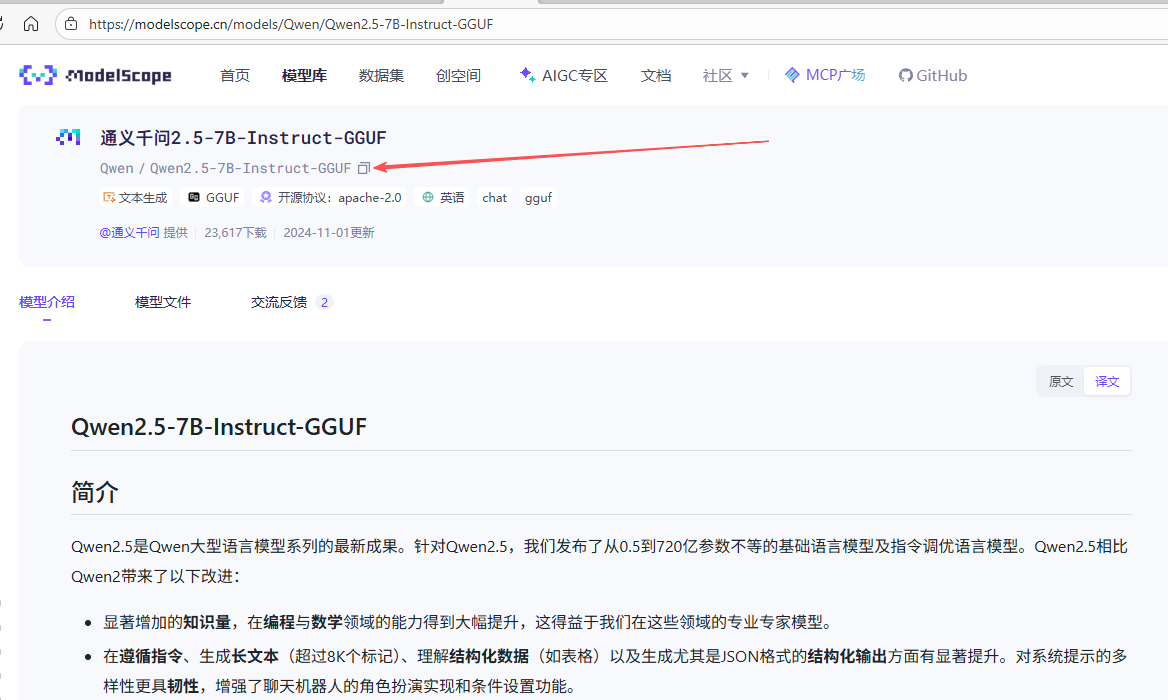
Task: Open the @通义千问 provider link
Action: click(x=129, y=232)
